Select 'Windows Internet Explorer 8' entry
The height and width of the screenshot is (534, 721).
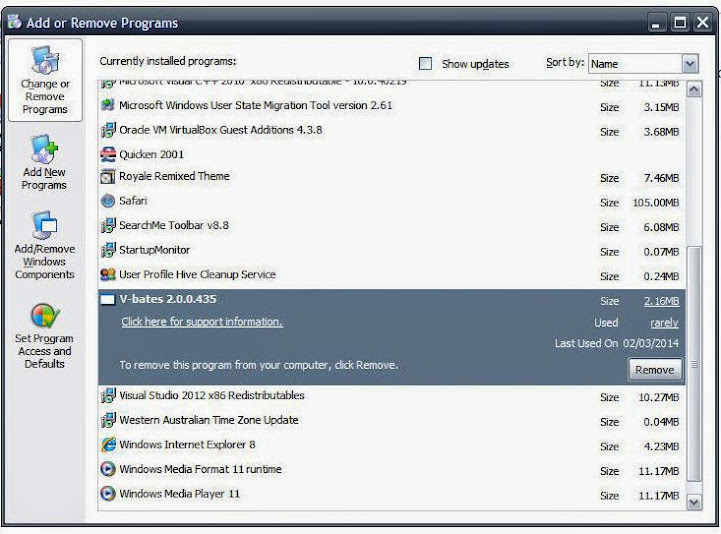[391, 445]
